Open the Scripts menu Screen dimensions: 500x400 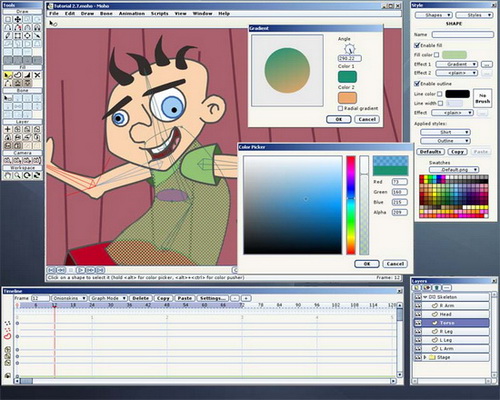click(160, 14)
